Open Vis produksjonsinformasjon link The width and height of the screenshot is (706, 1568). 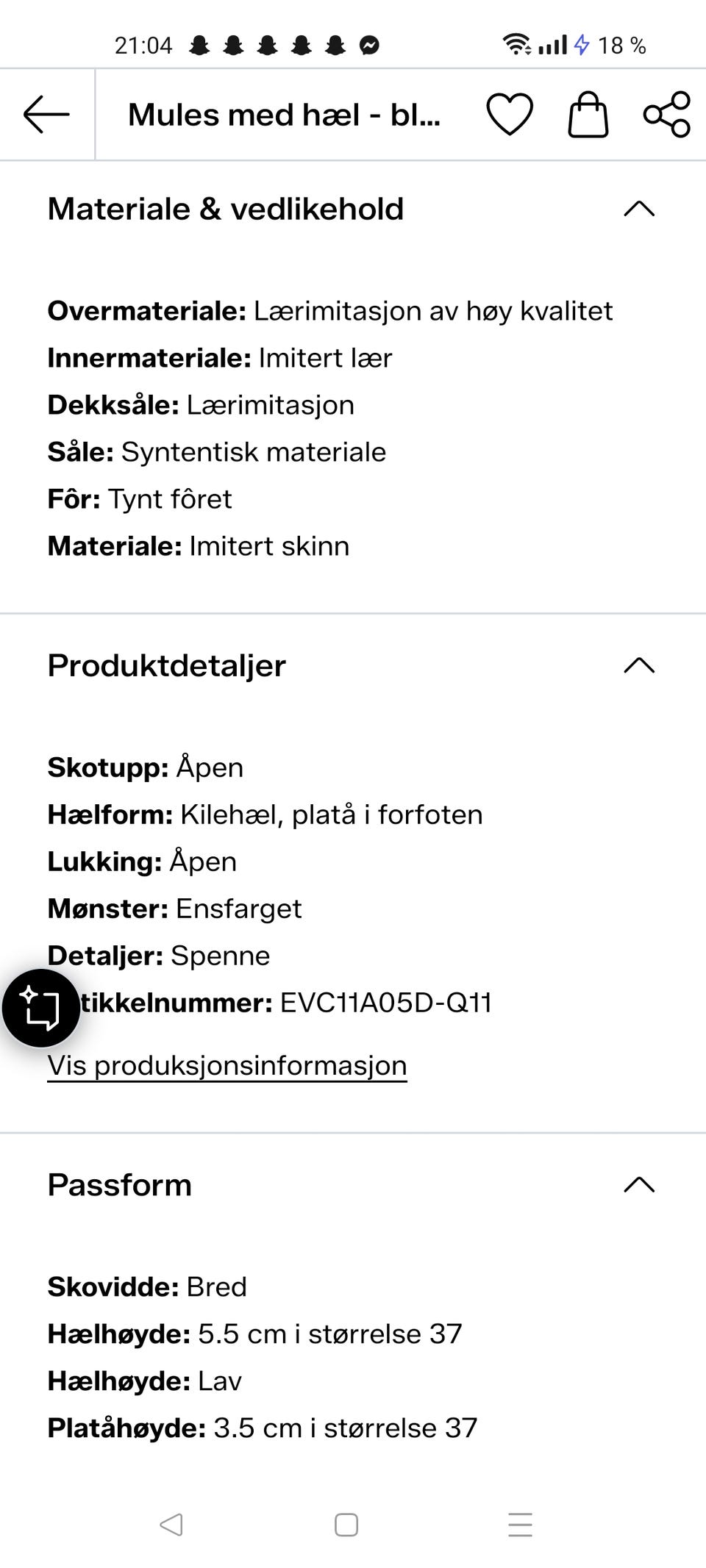(227, 1065)
